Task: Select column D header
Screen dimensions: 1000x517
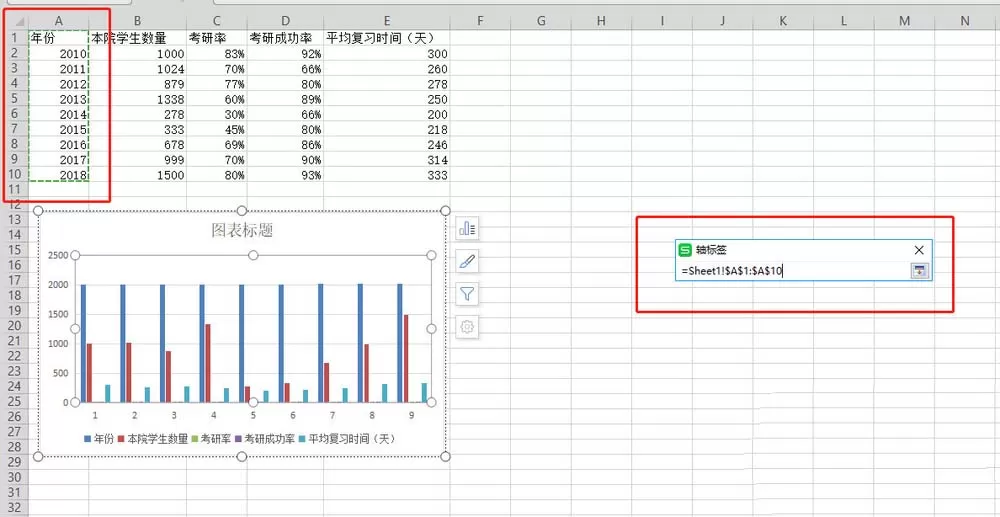Action: click(285, 22)
